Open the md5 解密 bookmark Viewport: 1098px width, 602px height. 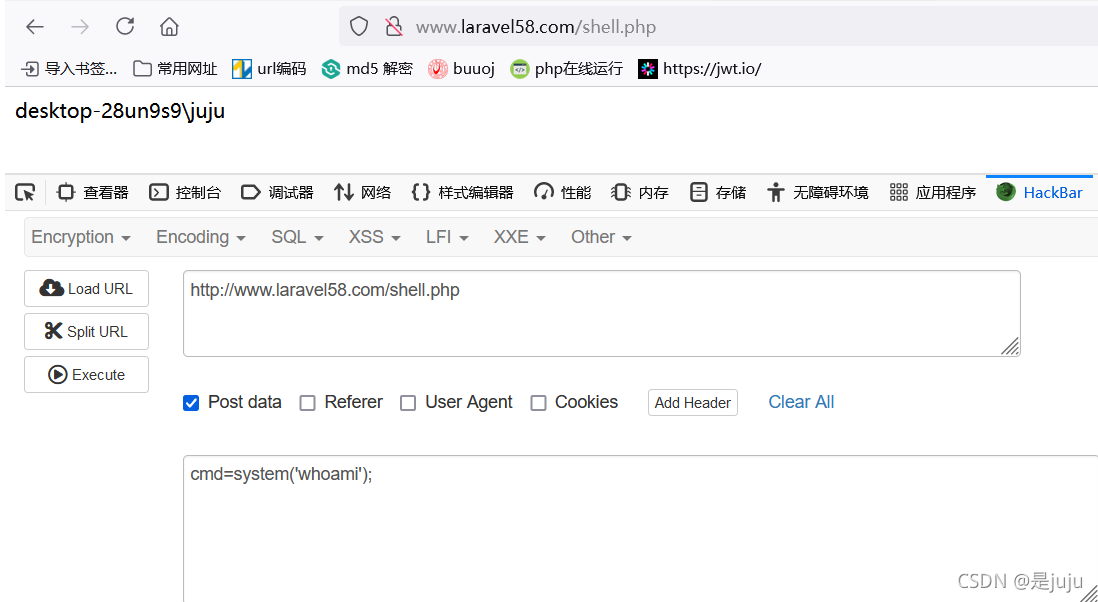click(x=367, y=69)
